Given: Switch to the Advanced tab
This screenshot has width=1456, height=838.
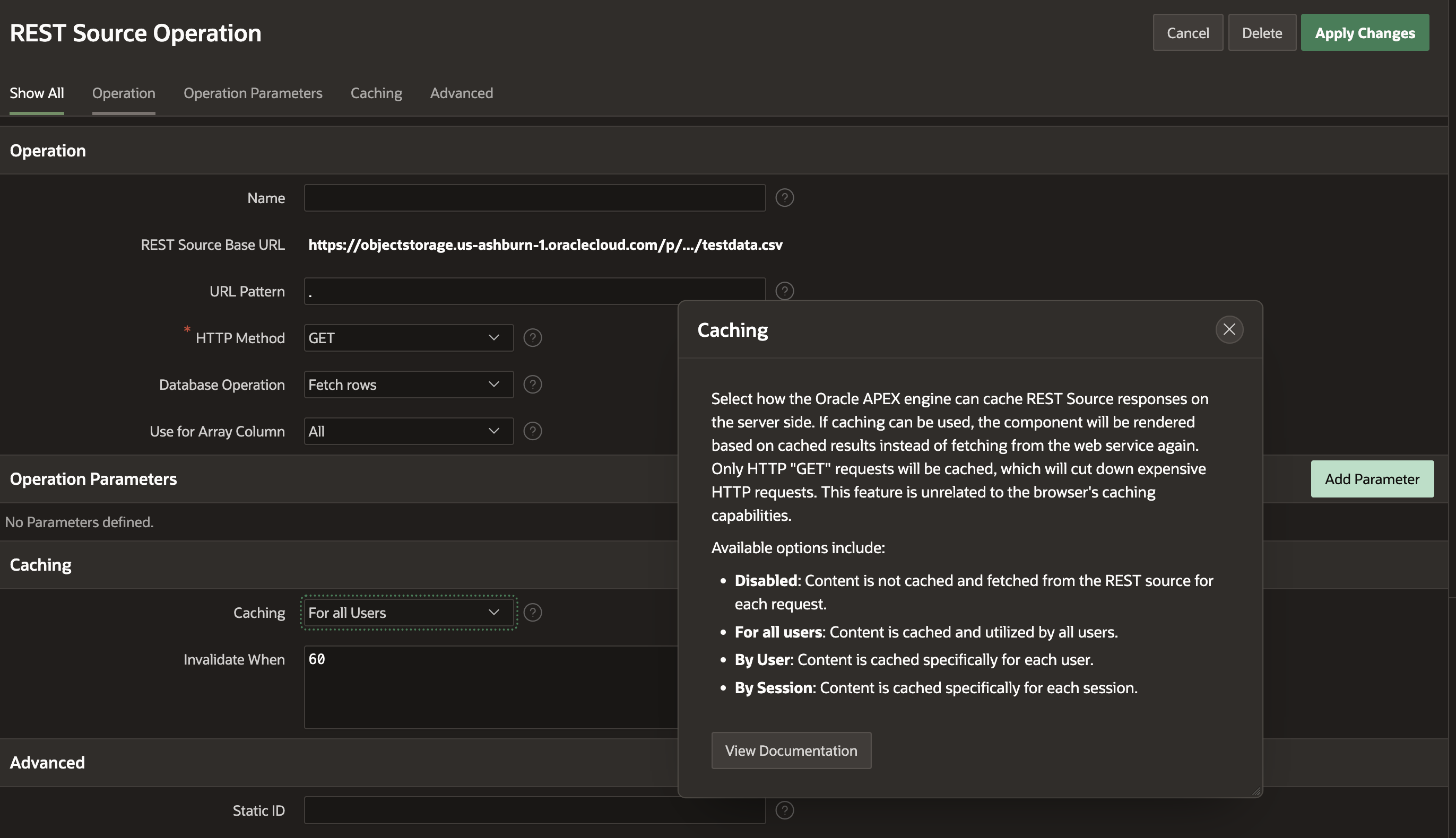Looking at the screenshot, I should pos(461,93).
